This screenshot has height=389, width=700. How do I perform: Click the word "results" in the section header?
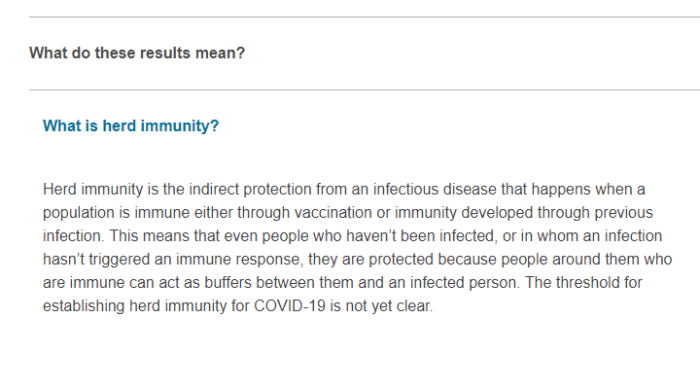(x=165, y=53)
